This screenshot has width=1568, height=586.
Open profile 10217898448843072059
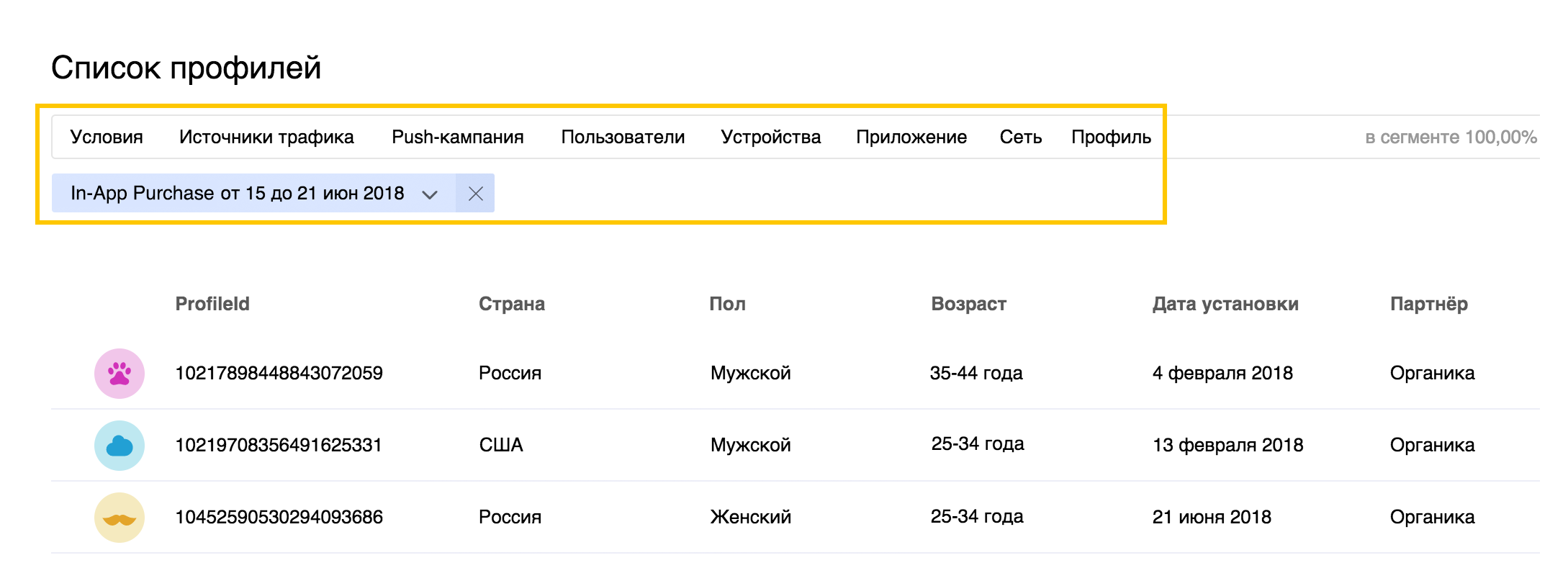tap(279, 374)
